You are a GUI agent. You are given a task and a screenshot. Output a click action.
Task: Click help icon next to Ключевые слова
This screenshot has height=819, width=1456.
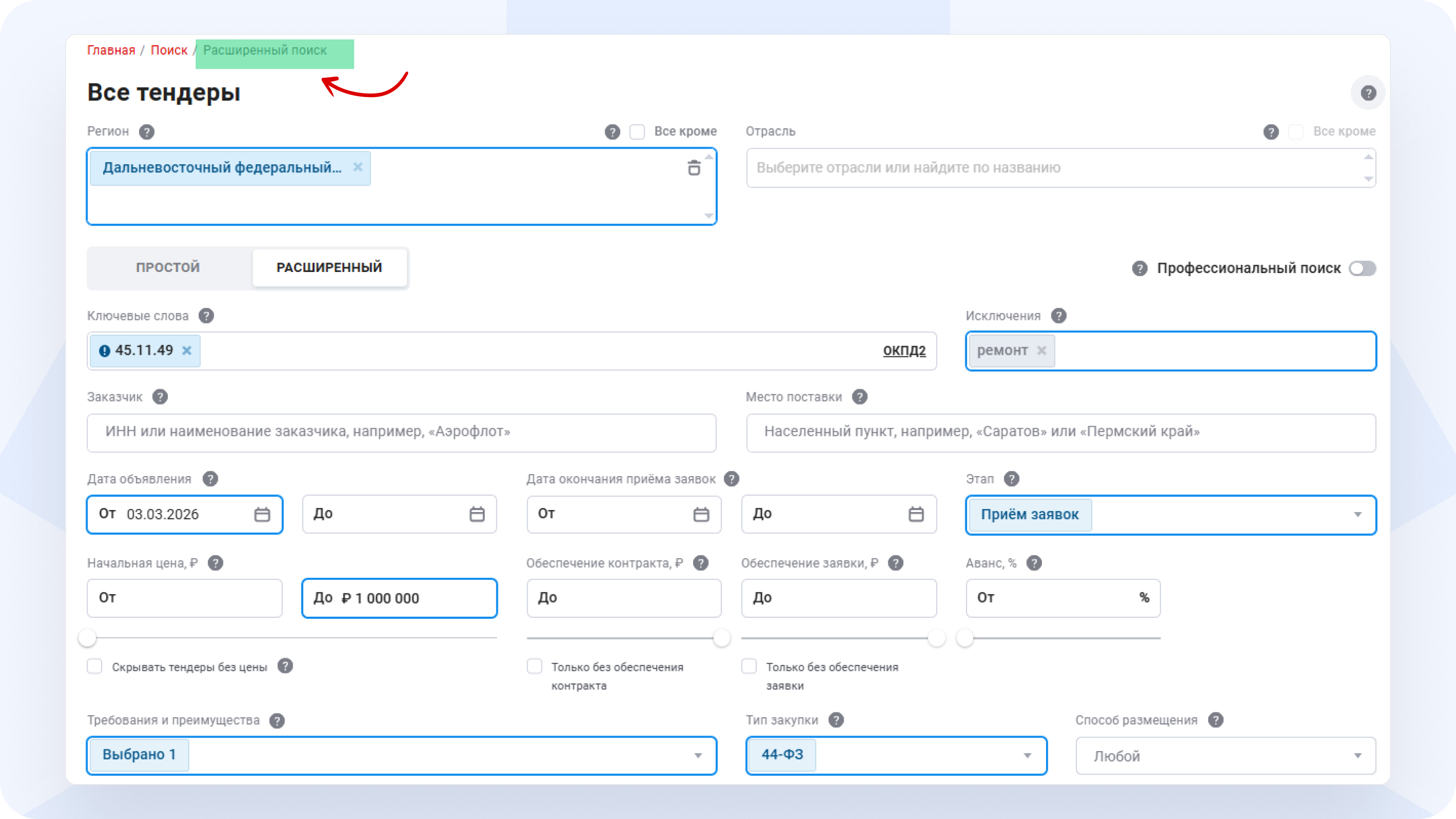click(x=206, y=316)
